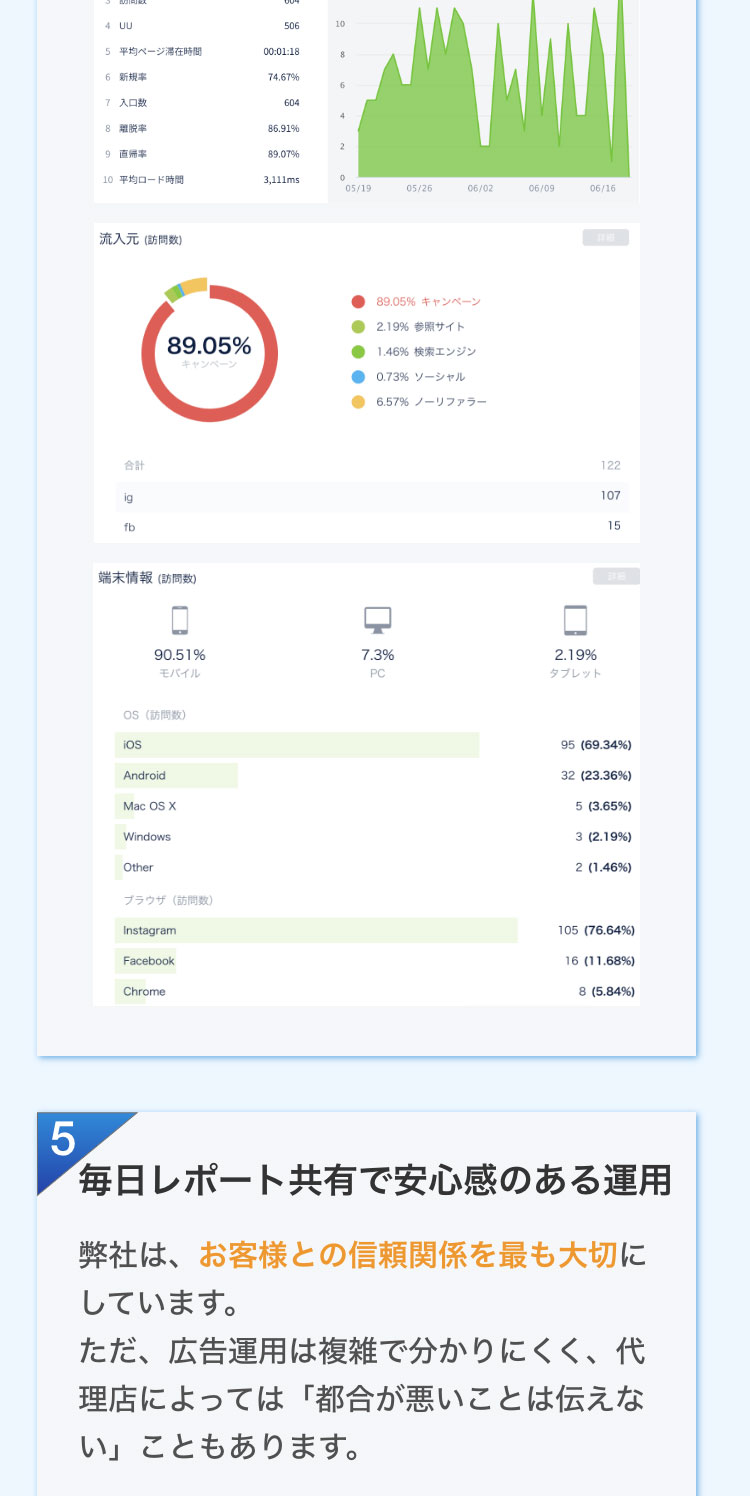Click the red campaign legend dot
This screenshot has width=750, height=1496.
tap(358, 302)
